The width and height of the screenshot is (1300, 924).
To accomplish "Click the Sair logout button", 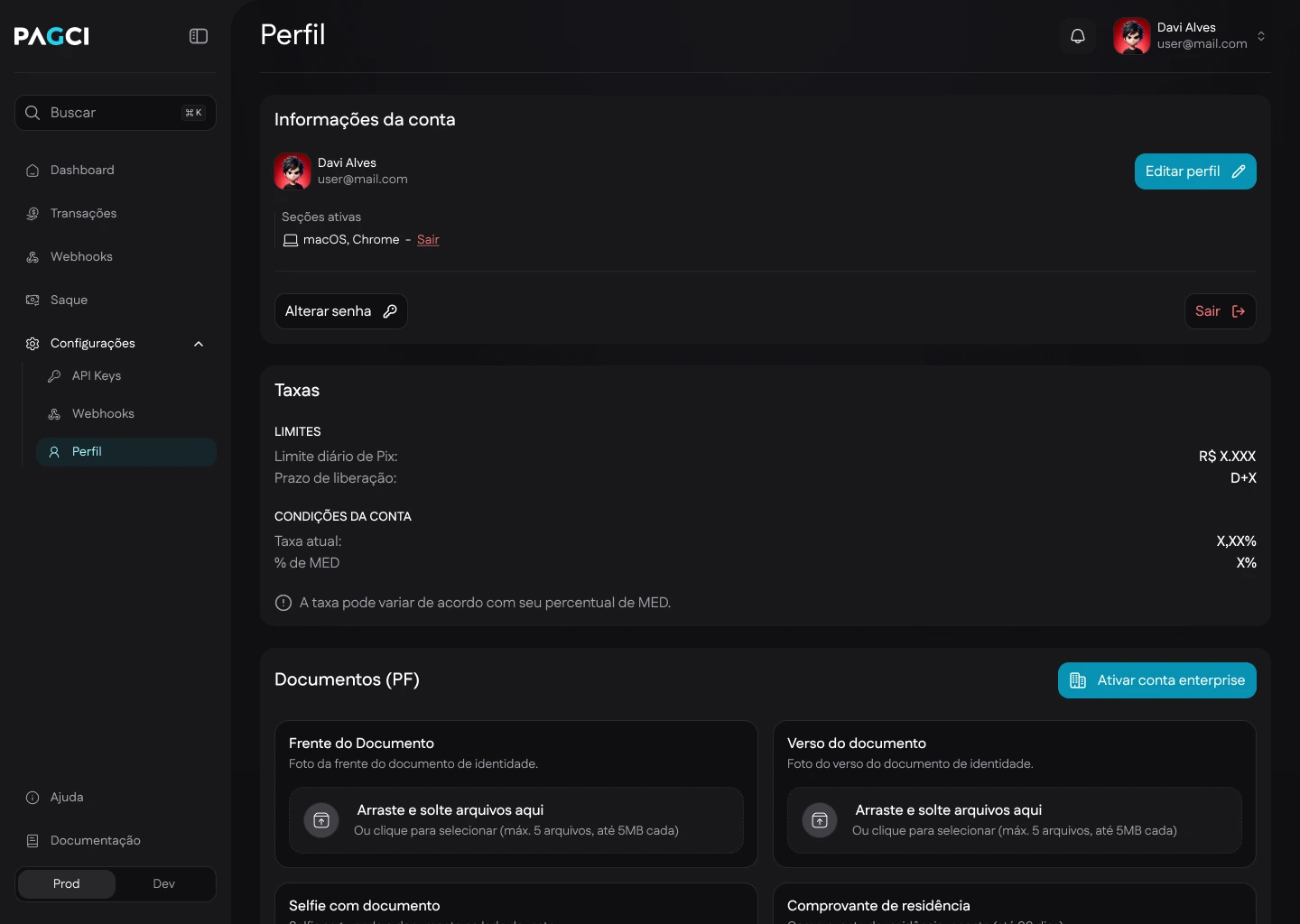I will click(x=1221, y=311).
